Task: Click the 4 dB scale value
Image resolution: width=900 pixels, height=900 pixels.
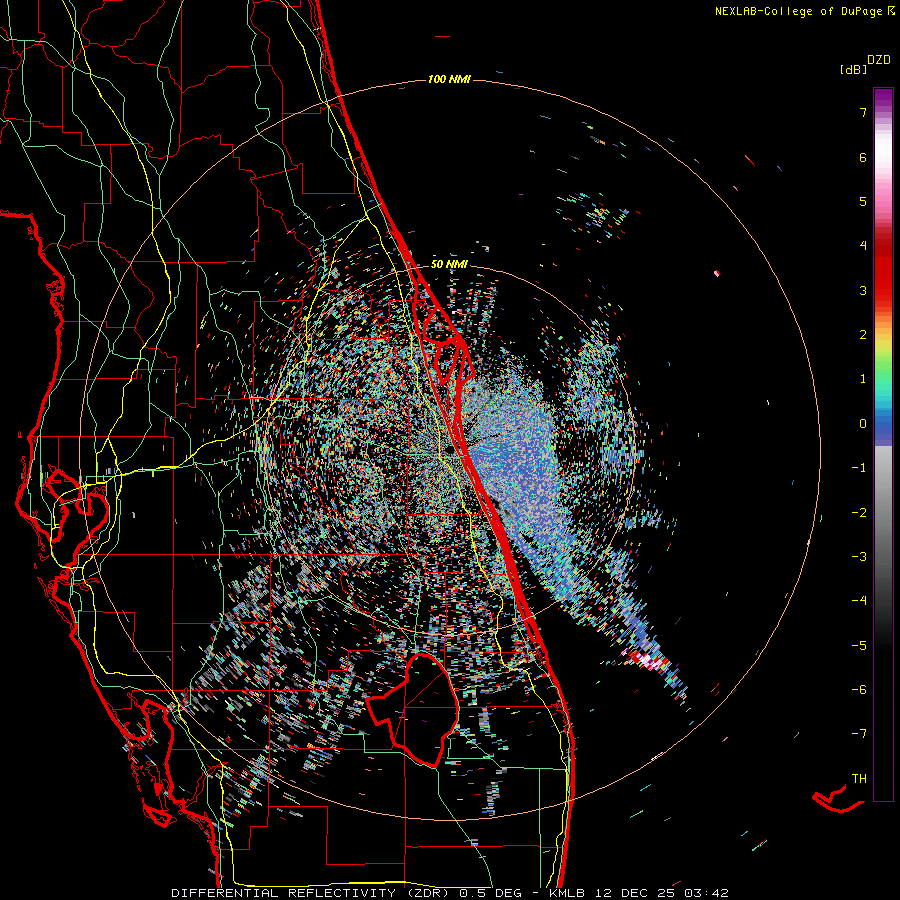Action: pyautogui.click(x=863, y=246)
